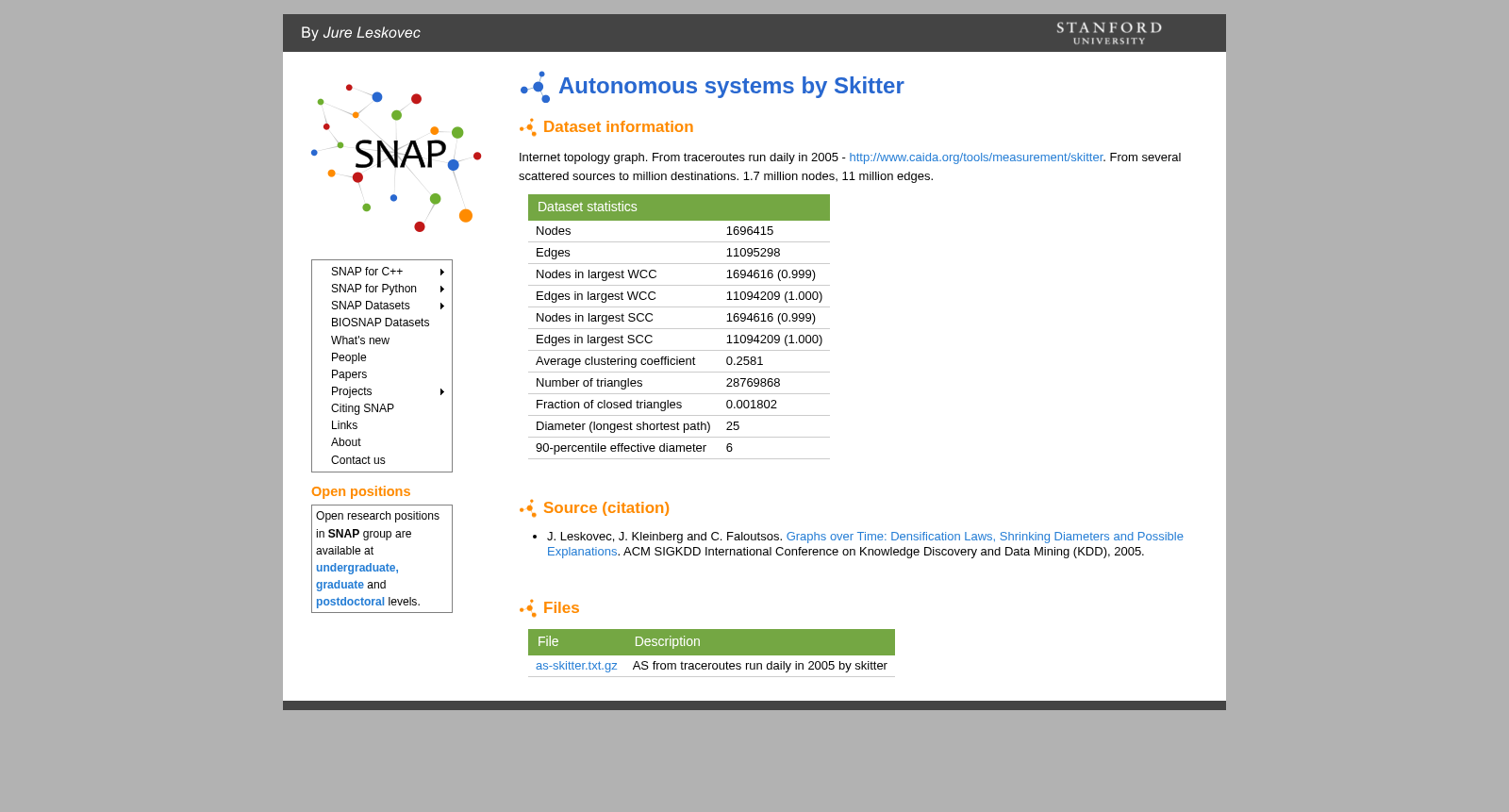The height and width of the screenshot is (812, 1509).
Task: Click the Average clustering coefficient label
Action: pyautogui.click(x=615, y=361)
